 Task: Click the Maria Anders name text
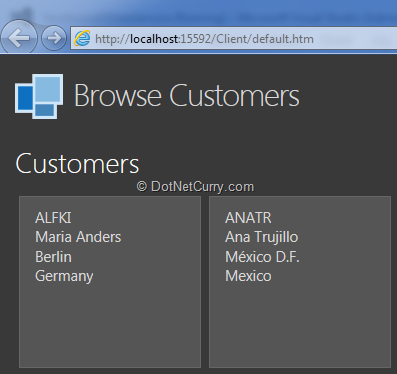[78, 237]
